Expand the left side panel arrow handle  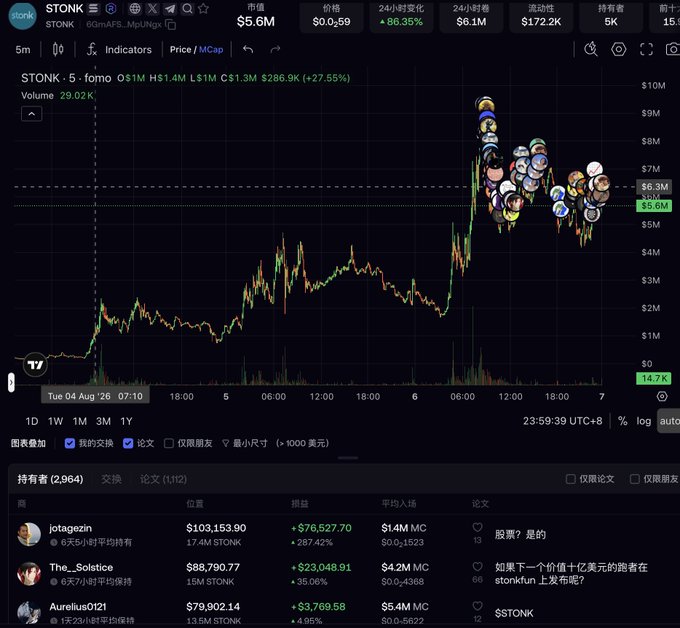point(11,383)
